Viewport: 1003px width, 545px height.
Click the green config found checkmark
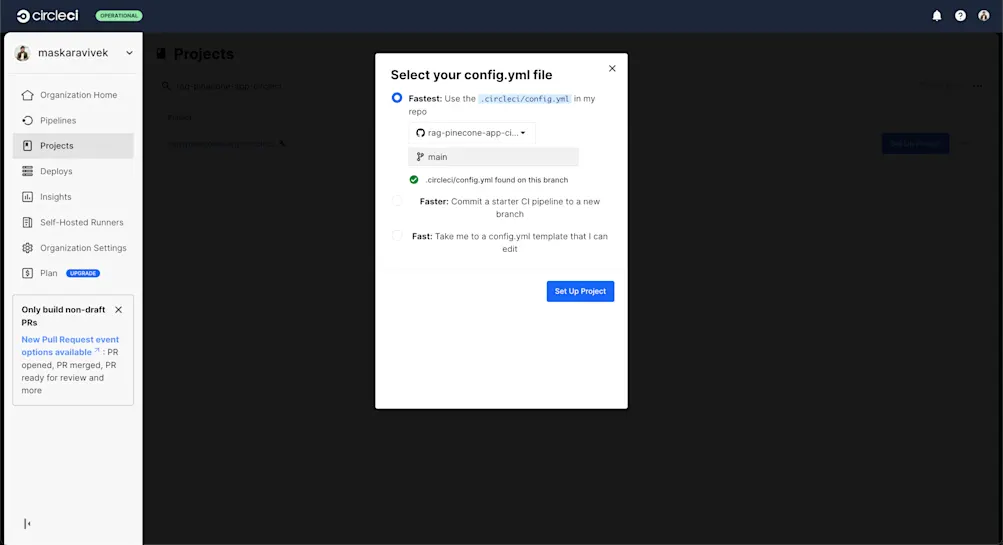coord(414,180)
